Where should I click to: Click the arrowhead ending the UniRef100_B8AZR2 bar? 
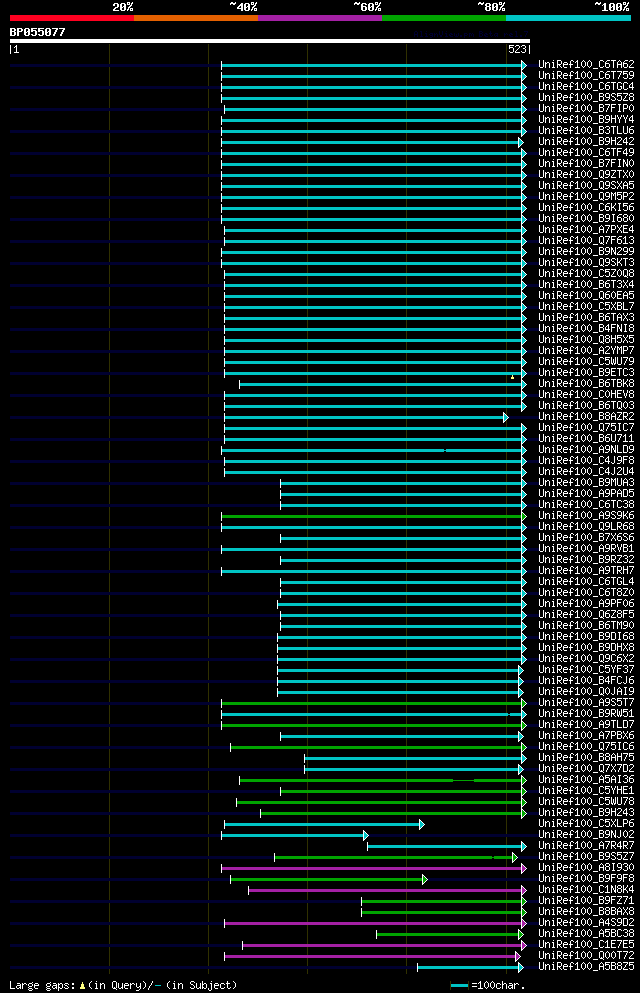point(506,417)
